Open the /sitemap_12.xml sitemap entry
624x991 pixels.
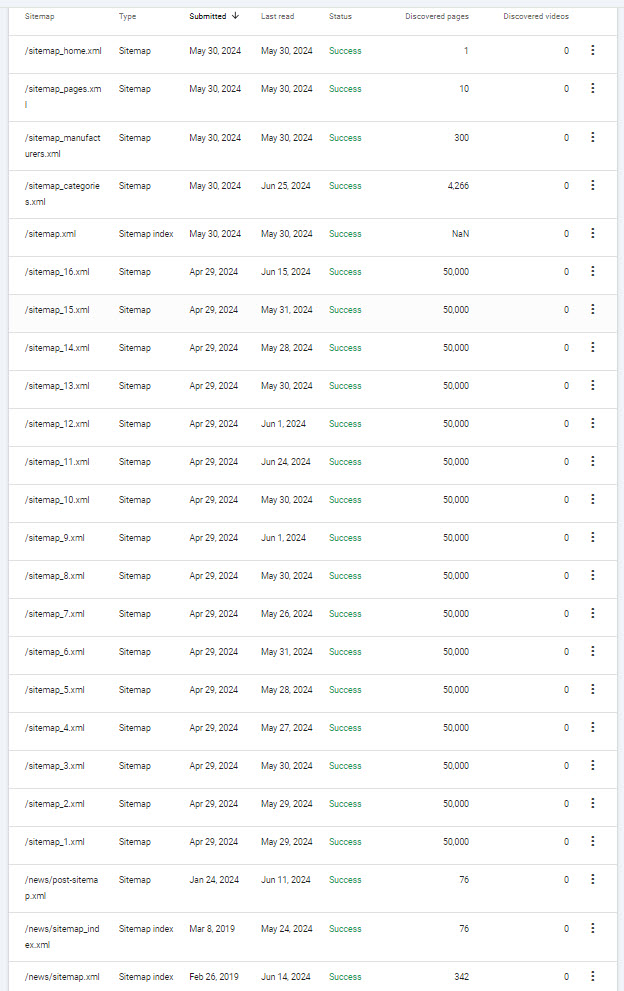[x=57, y=423]
